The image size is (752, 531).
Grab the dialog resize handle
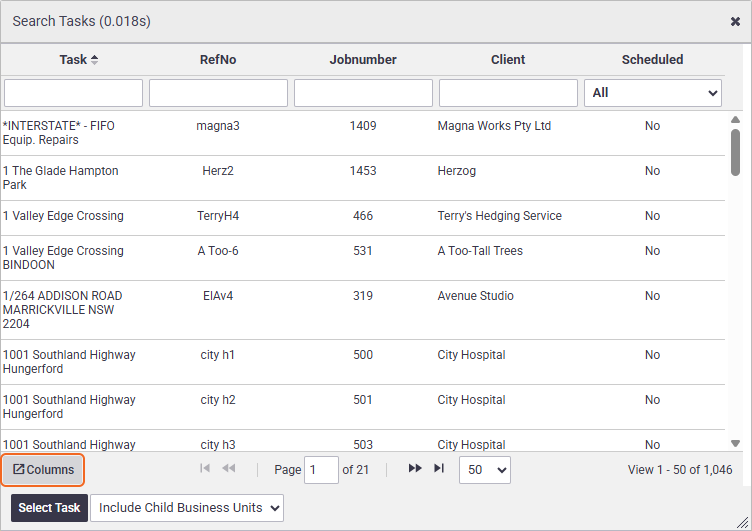pyautogui.click(x=743, y=522)
